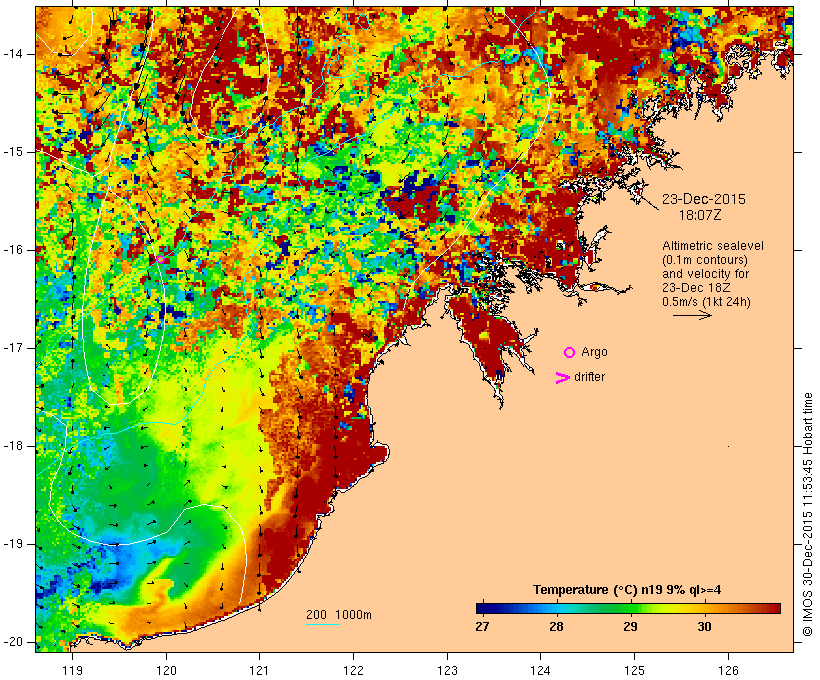Click the magenta Argo circle legend symbol
This screenshot has width=820, height=680.
click(569, 353)
